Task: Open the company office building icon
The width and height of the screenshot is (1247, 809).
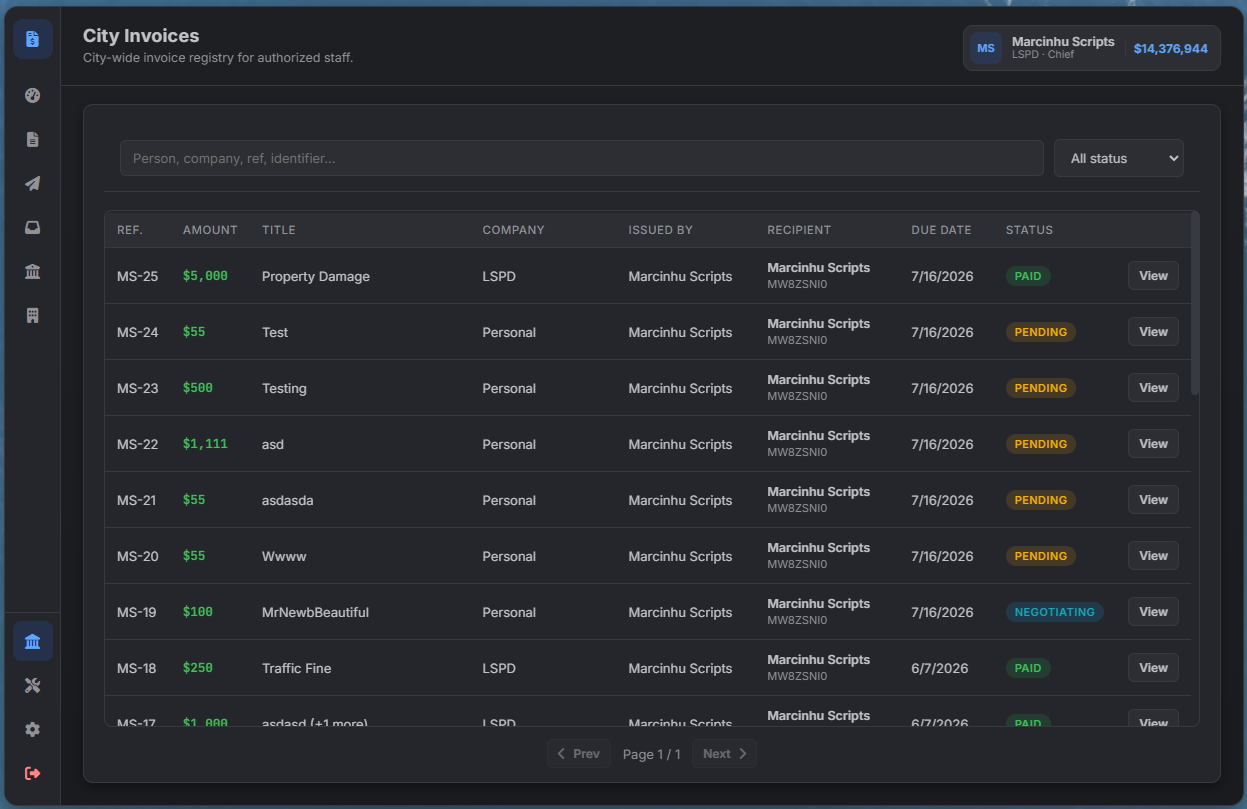Action: click(x=33, y=316)
